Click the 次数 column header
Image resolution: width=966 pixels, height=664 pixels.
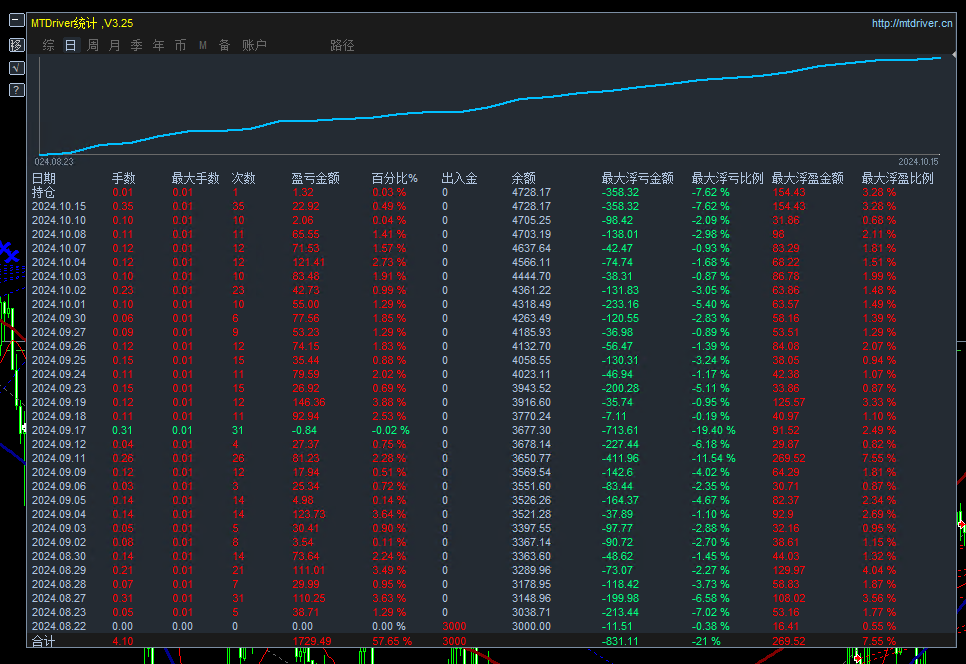[243, 179]
